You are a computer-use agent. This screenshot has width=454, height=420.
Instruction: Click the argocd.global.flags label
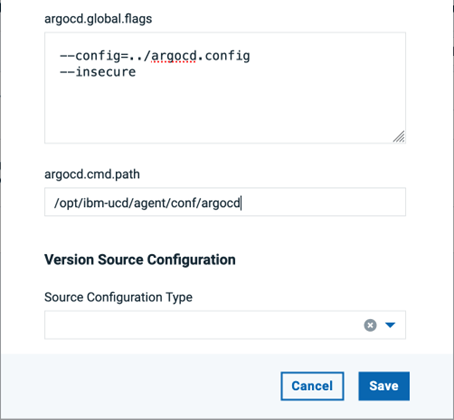pos(98,19)
